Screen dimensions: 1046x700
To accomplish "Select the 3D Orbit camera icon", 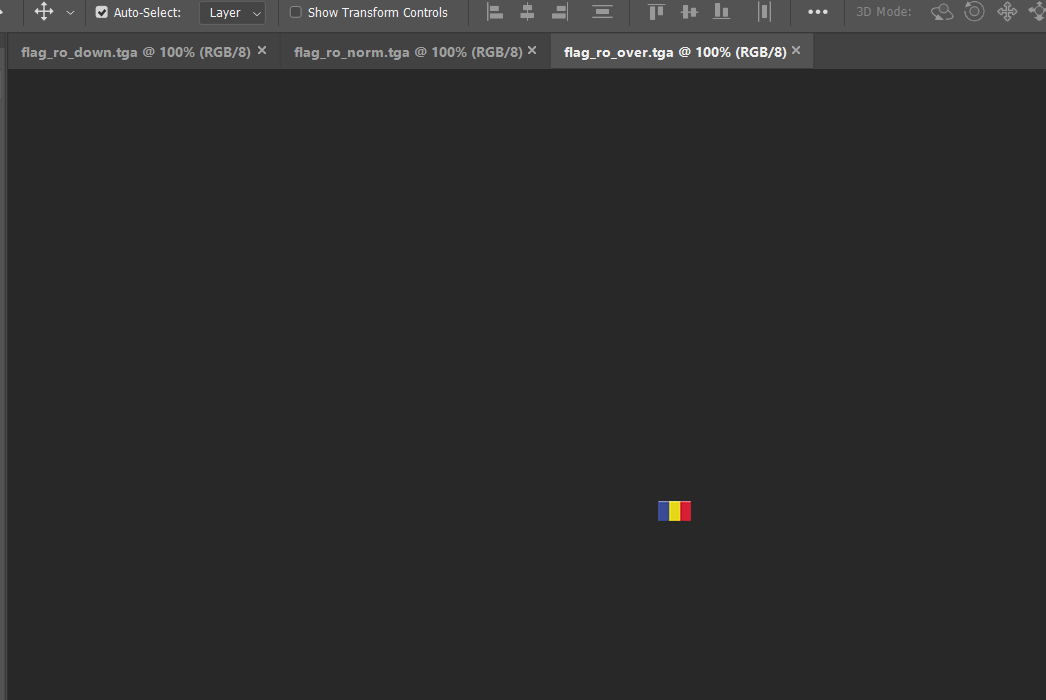I will coord(941,12).
